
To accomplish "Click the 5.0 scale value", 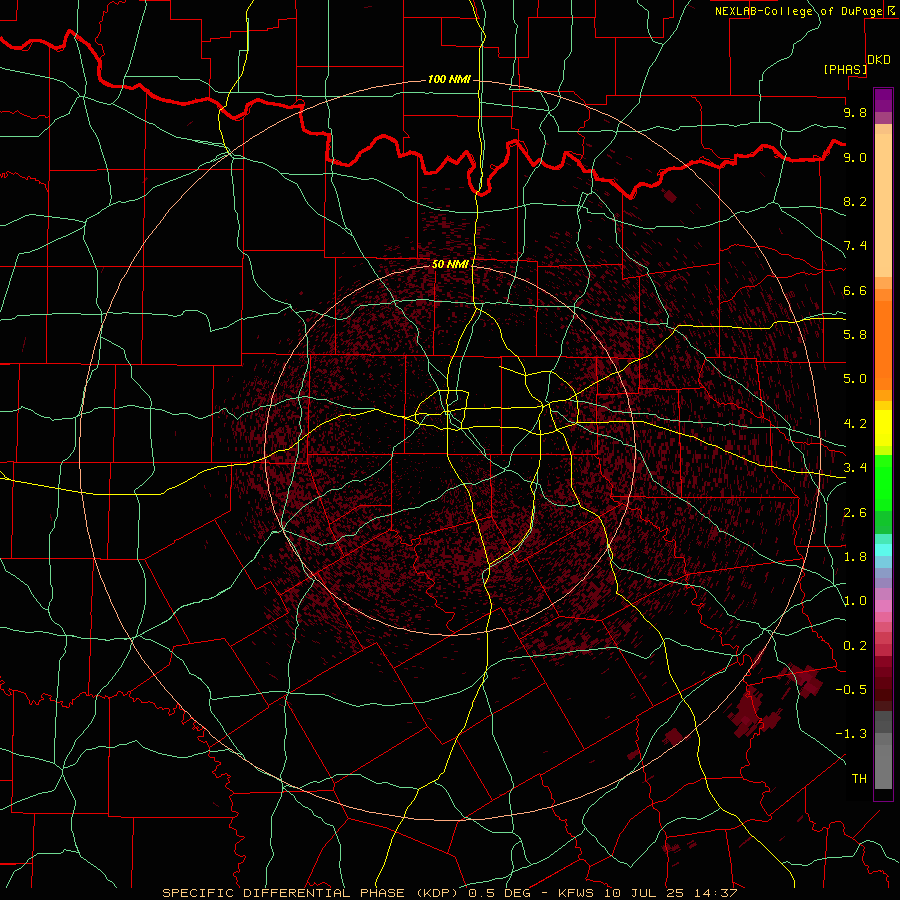I will click(855, 379).
